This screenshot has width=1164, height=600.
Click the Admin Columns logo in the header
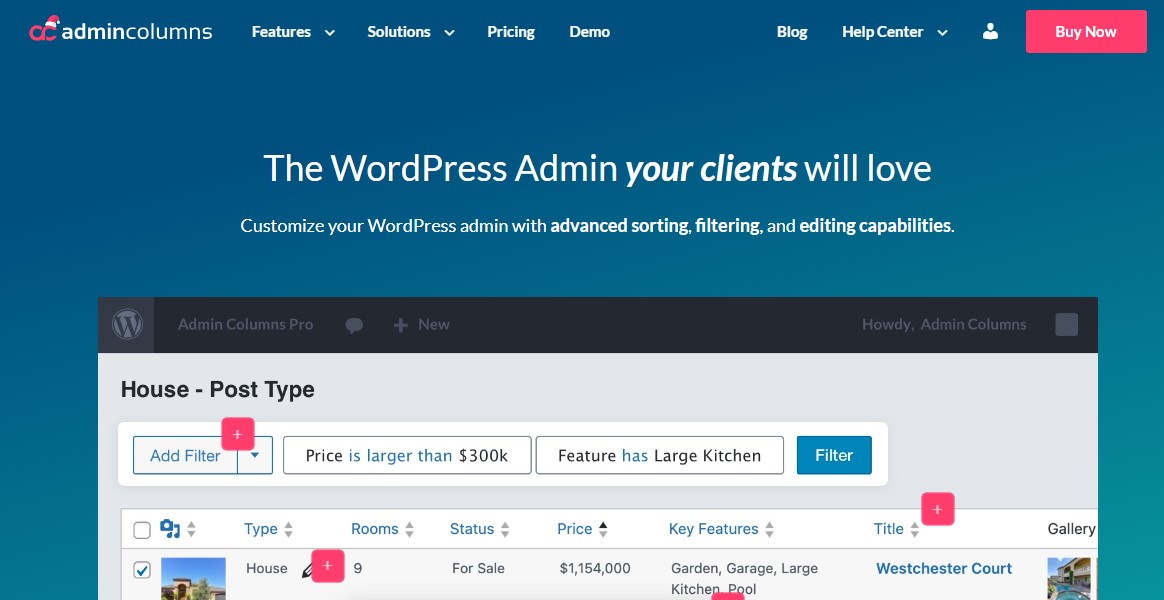(x=120, y=30)
